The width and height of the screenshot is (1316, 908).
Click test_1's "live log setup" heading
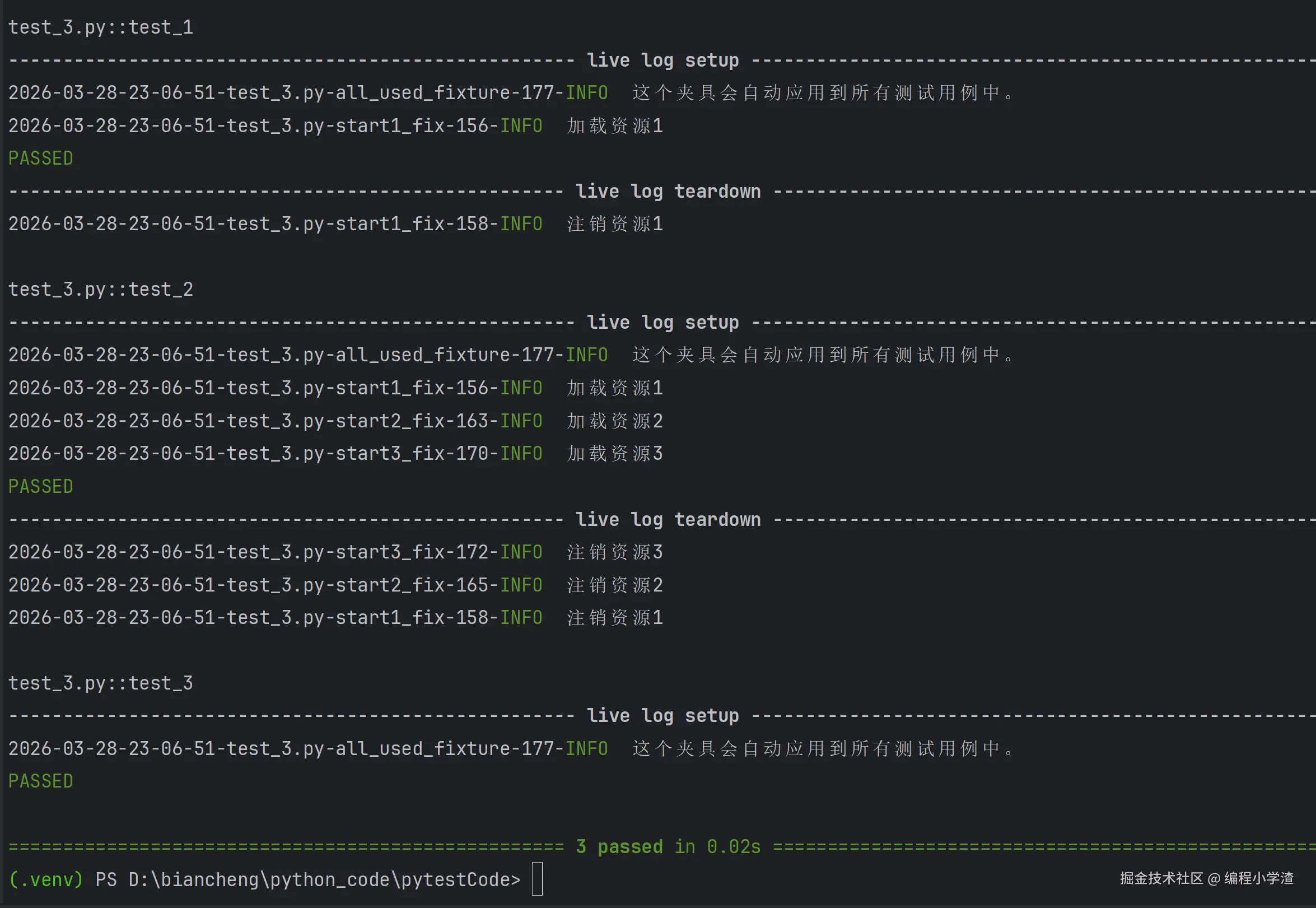662,60
